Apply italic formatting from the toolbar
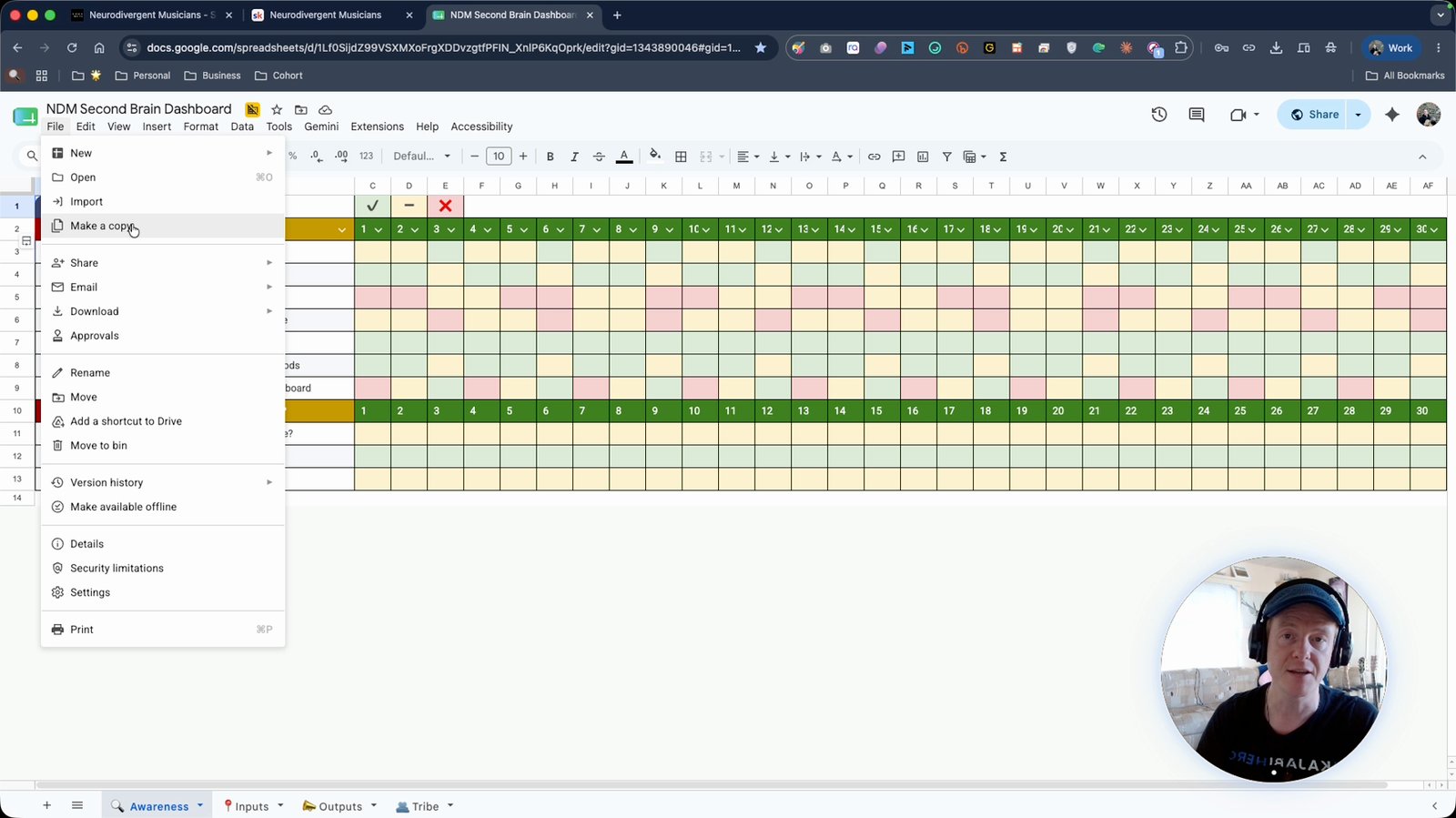Screen dimensions: 1456x818 click(x=574, y=157)
